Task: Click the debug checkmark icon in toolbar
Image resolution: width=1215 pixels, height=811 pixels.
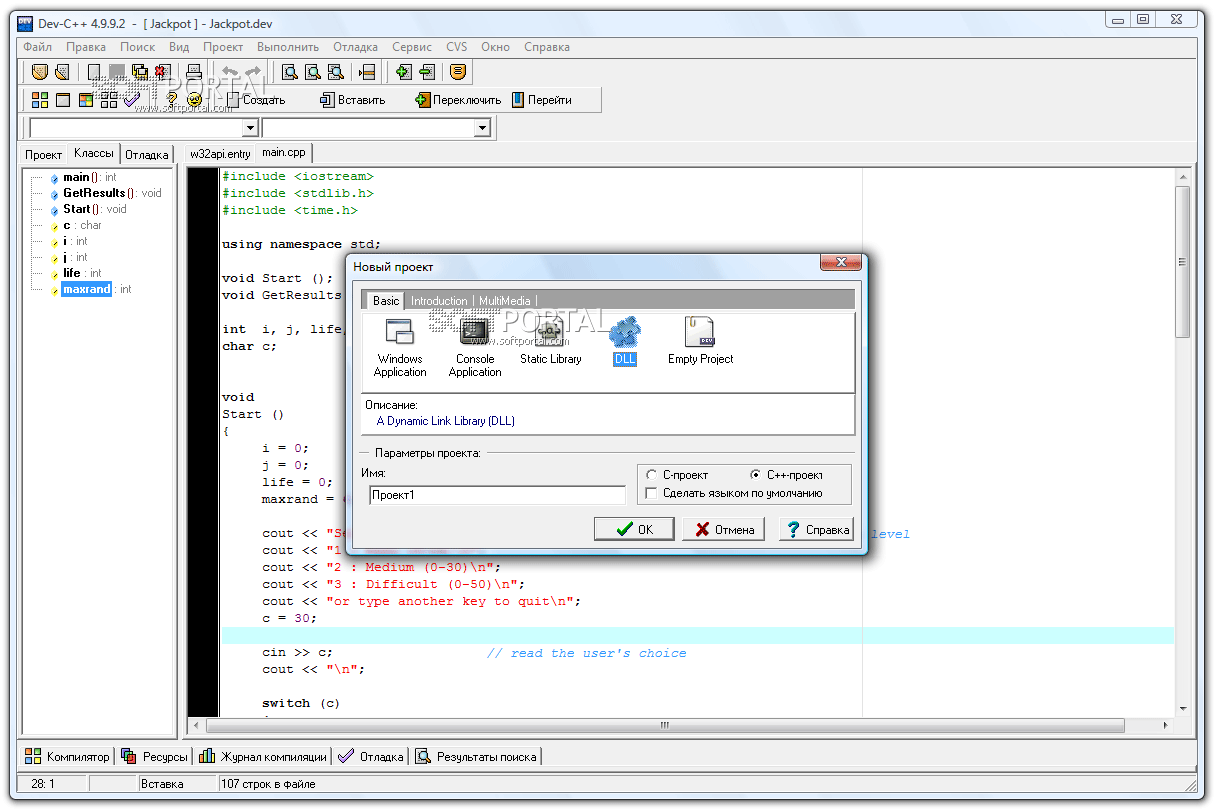Action: coord(132,100)
